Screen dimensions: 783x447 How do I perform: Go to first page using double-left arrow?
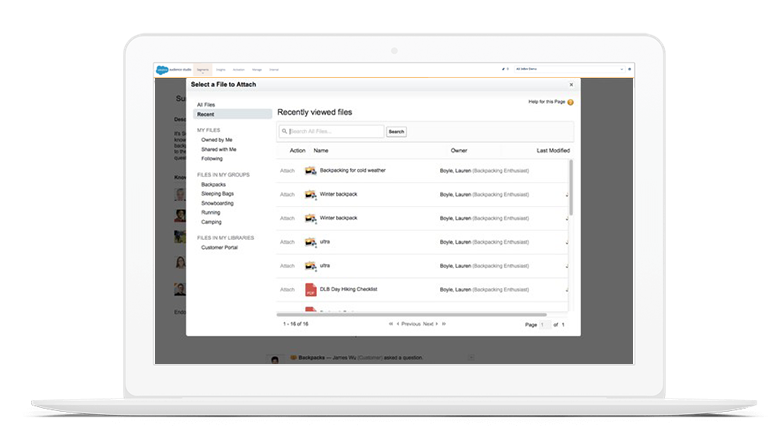[391, 324]
